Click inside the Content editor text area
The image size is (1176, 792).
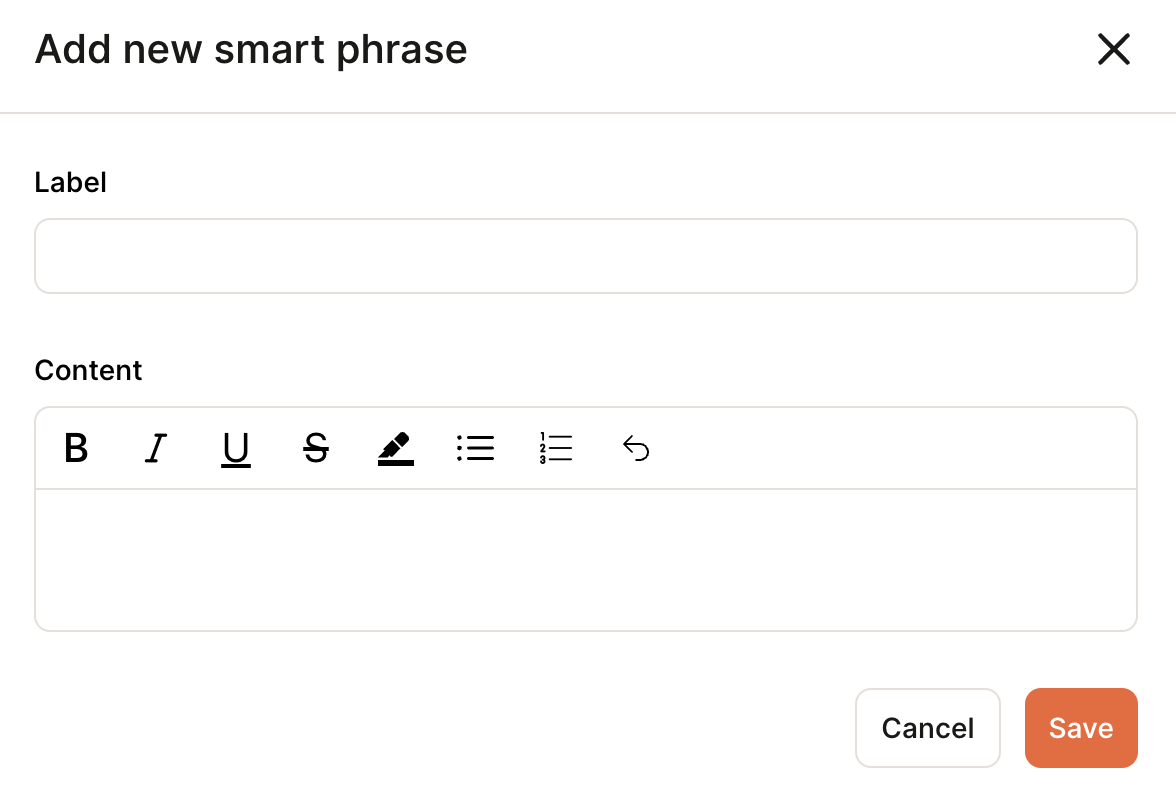click(x=586, y=560)
